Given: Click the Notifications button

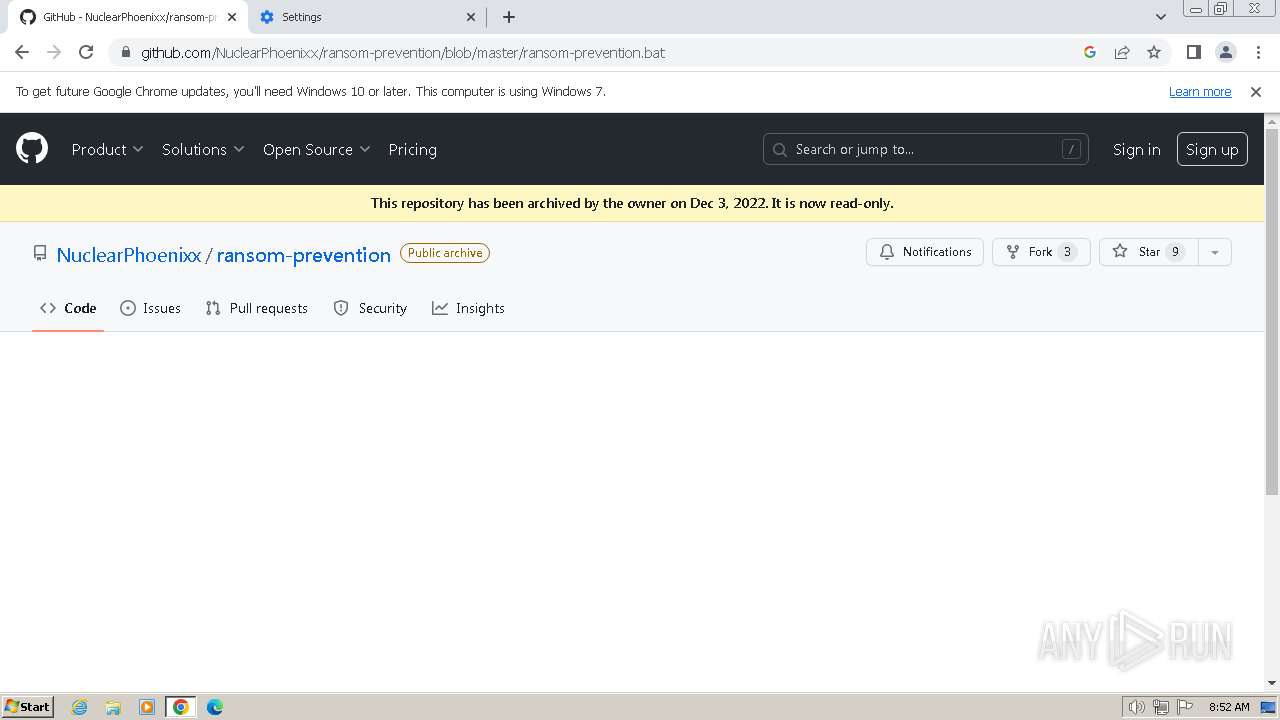Looking at the screenshot, I should tap(925, 252).
